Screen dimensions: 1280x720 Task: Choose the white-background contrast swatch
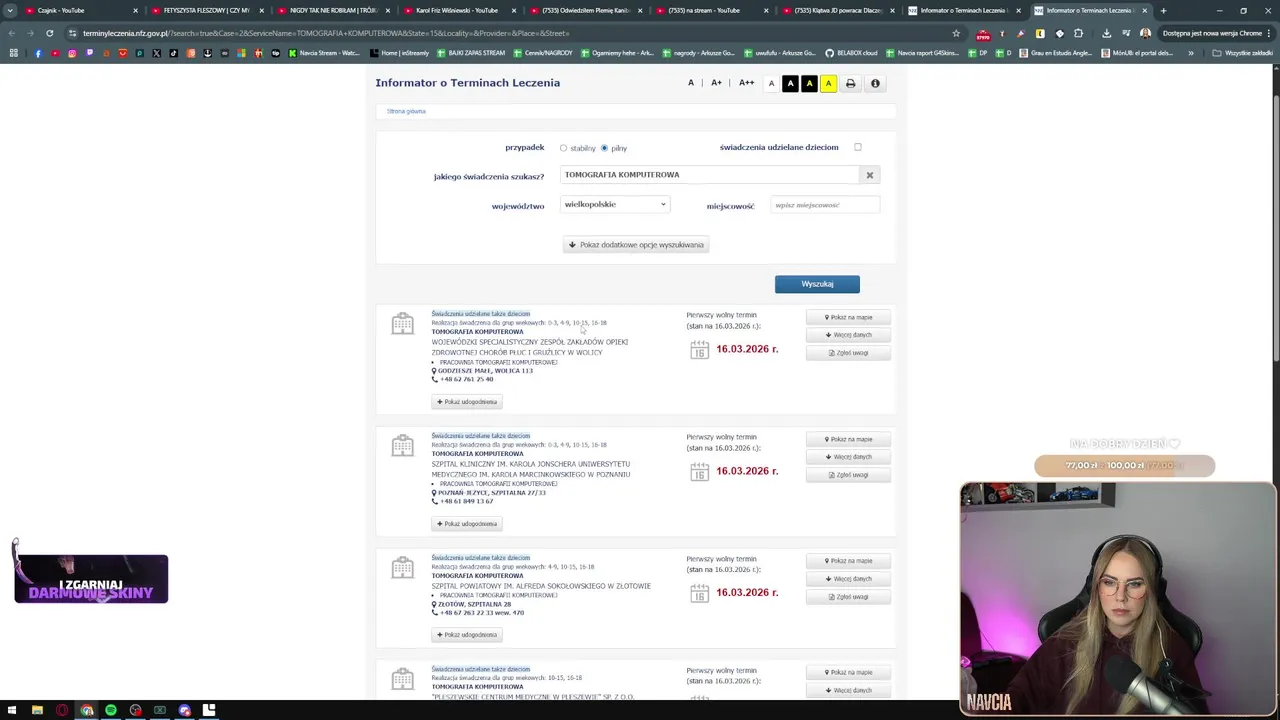point(771,84)
